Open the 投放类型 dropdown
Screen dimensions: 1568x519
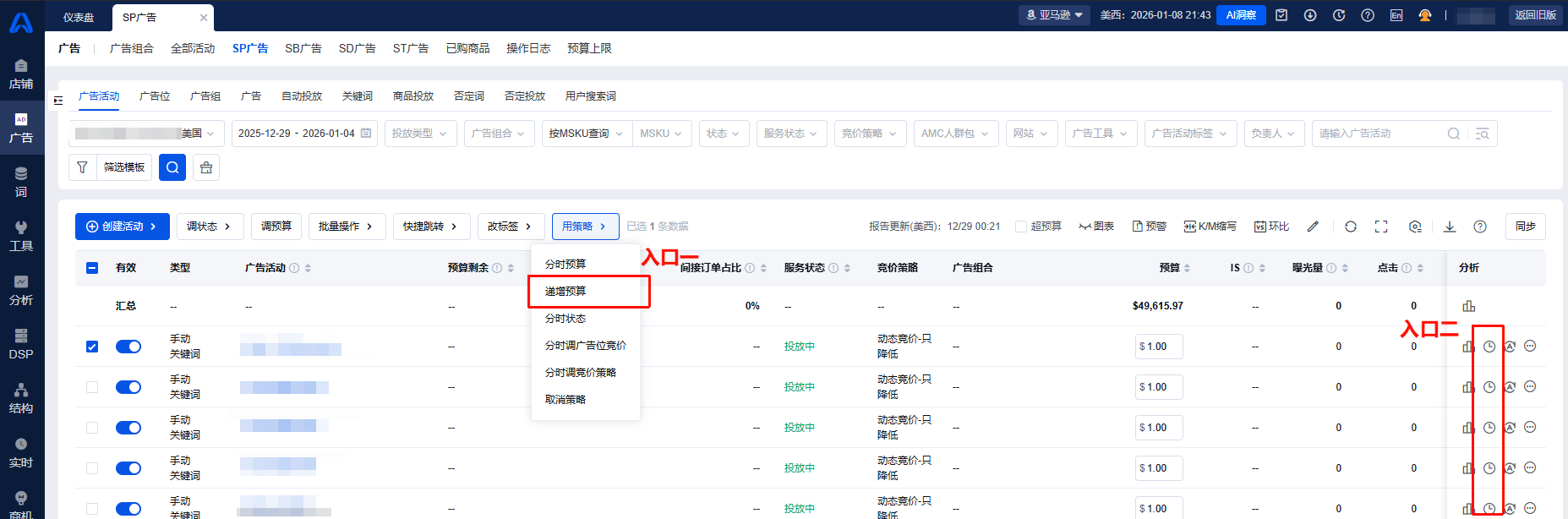pos(420,134)
